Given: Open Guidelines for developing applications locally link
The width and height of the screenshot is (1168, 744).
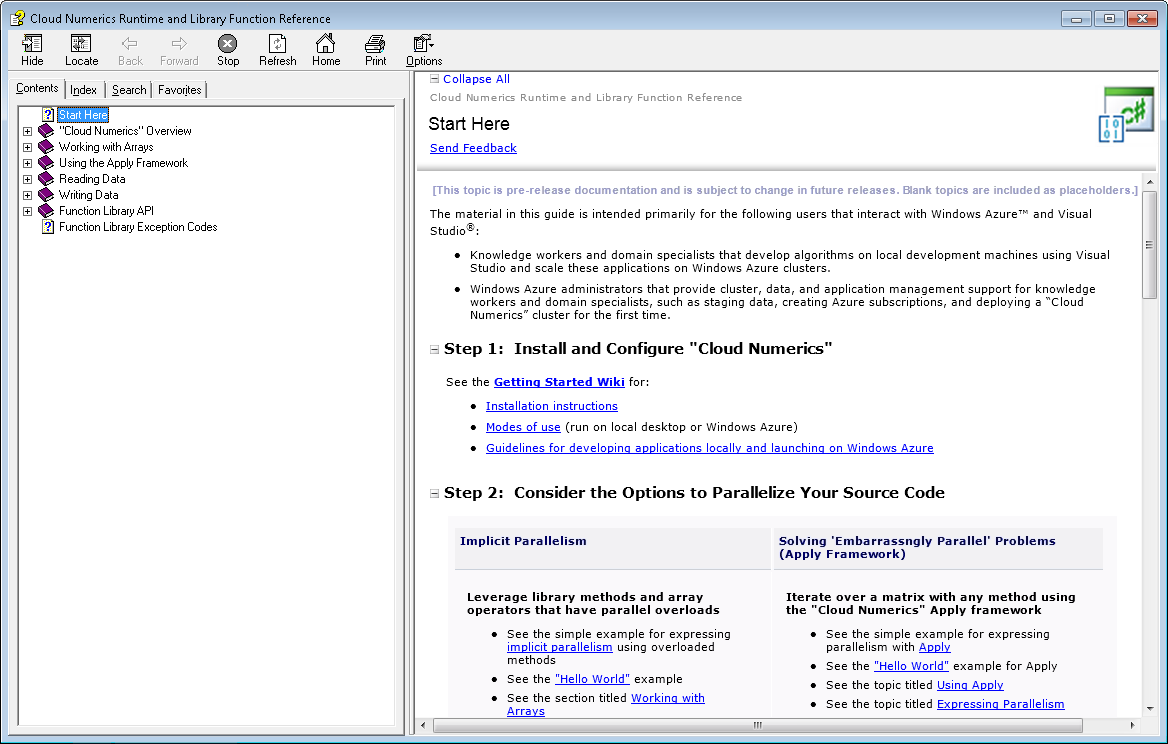Looking at the screenshot, I should pos(710,448).
